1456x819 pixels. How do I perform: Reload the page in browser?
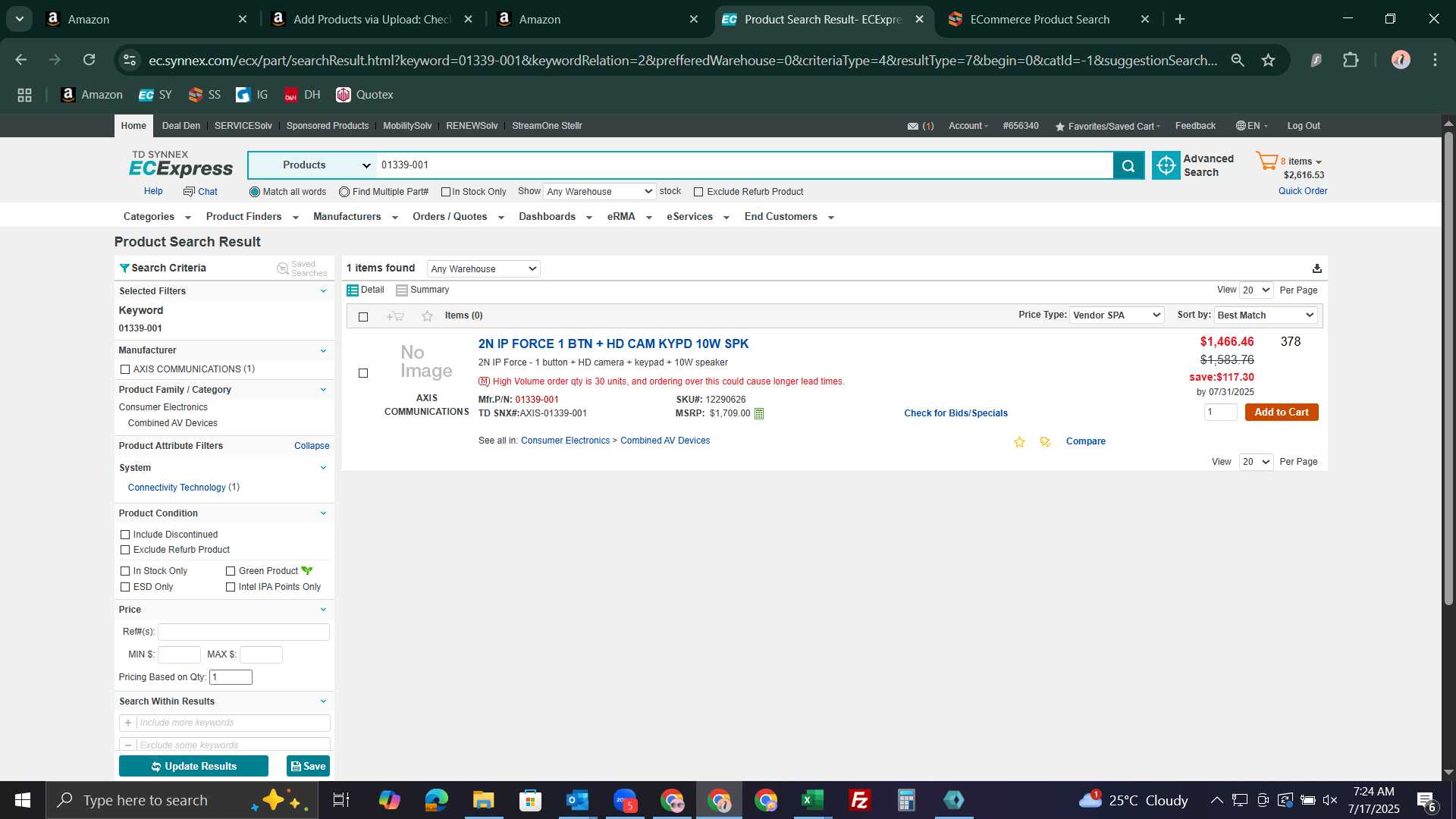tap(89, 60)
